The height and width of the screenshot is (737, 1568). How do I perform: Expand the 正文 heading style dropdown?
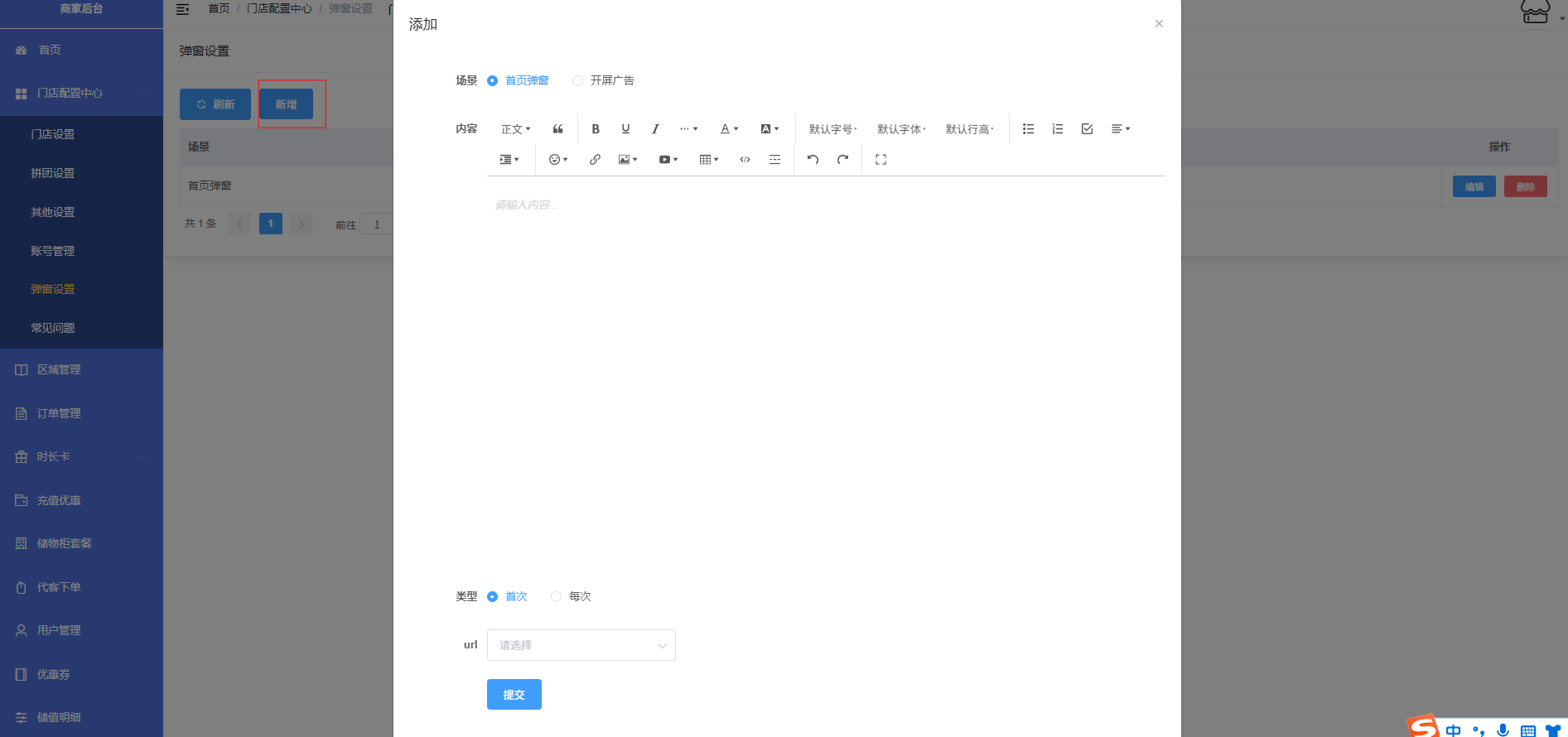point(515,129)
